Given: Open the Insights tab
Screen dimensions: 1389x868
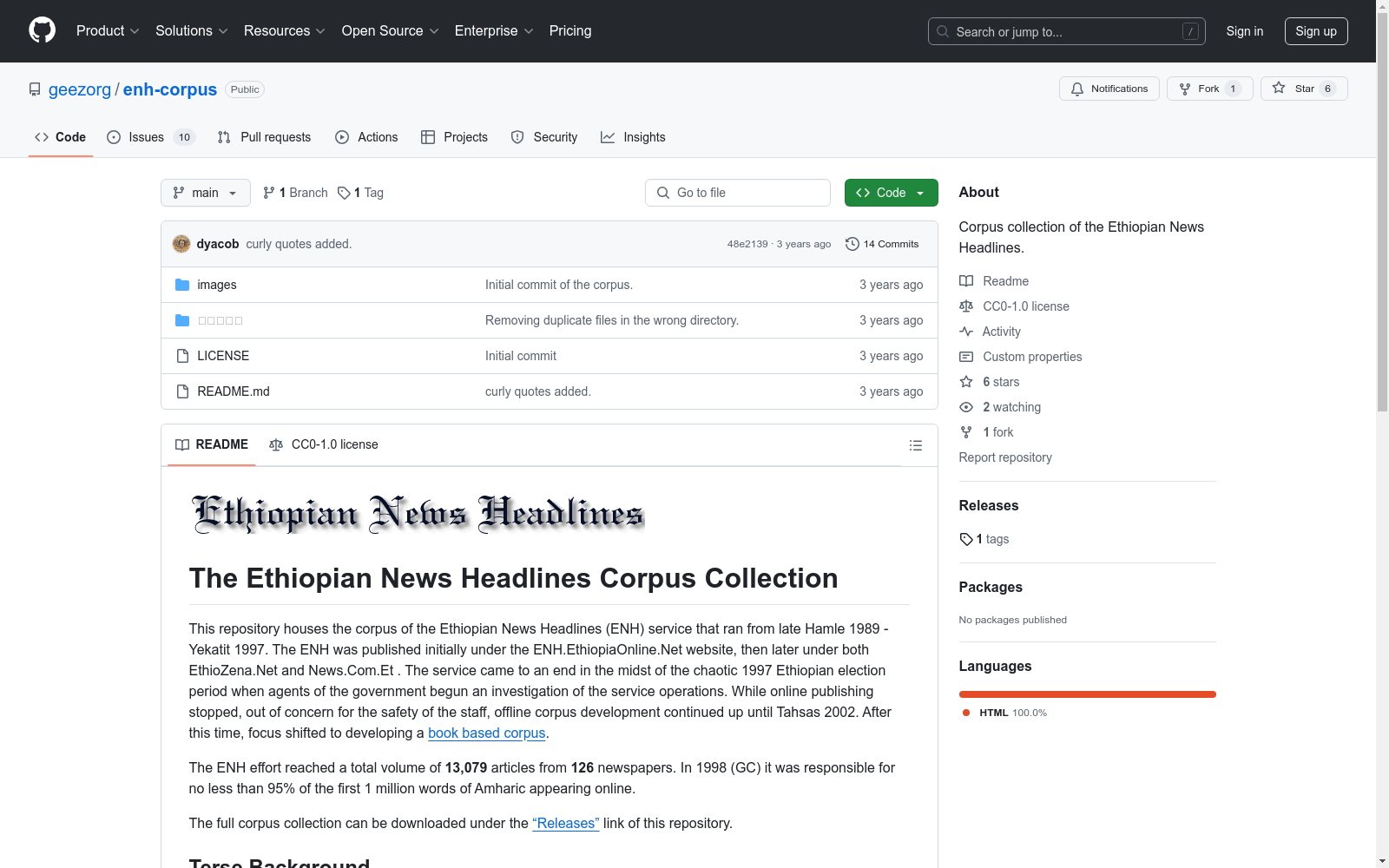Looking at the screenshot, I should click(633, 137).
